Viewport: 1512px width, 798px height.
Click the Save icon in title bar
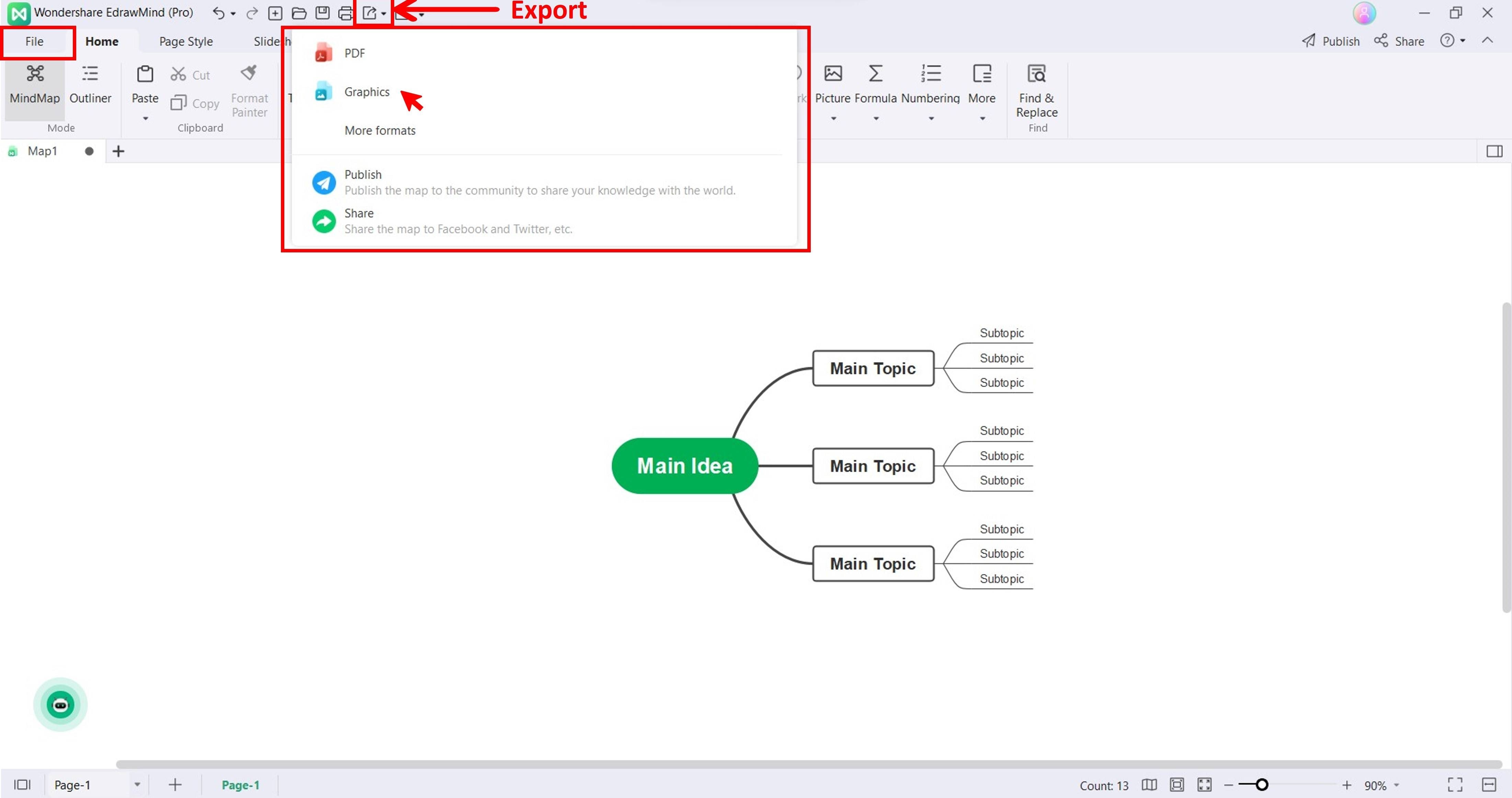tap(322, 13)
